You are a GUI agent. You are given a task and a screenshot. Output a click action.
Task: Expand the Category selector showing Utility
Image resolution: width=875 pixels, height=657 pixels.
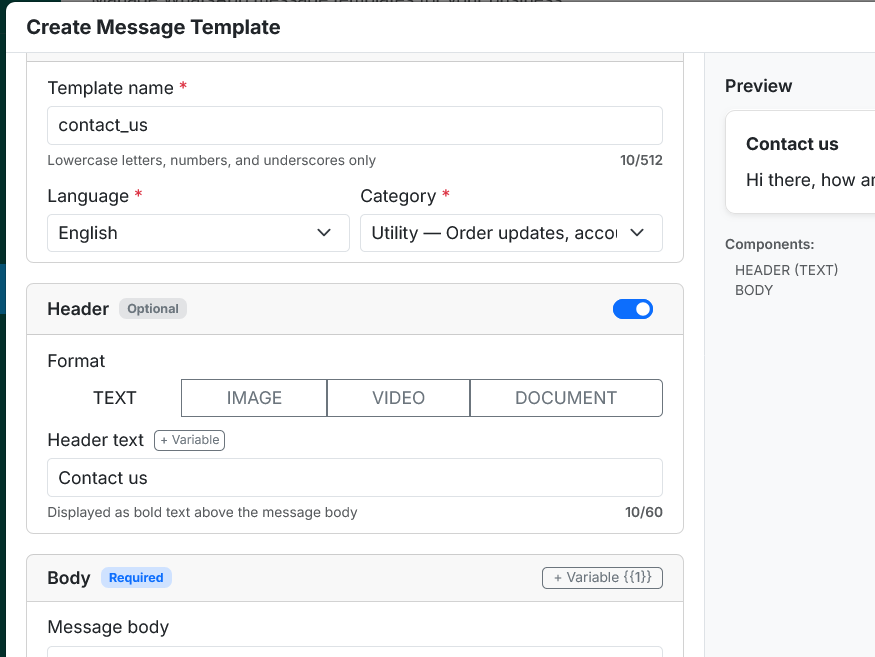[510, 232]
